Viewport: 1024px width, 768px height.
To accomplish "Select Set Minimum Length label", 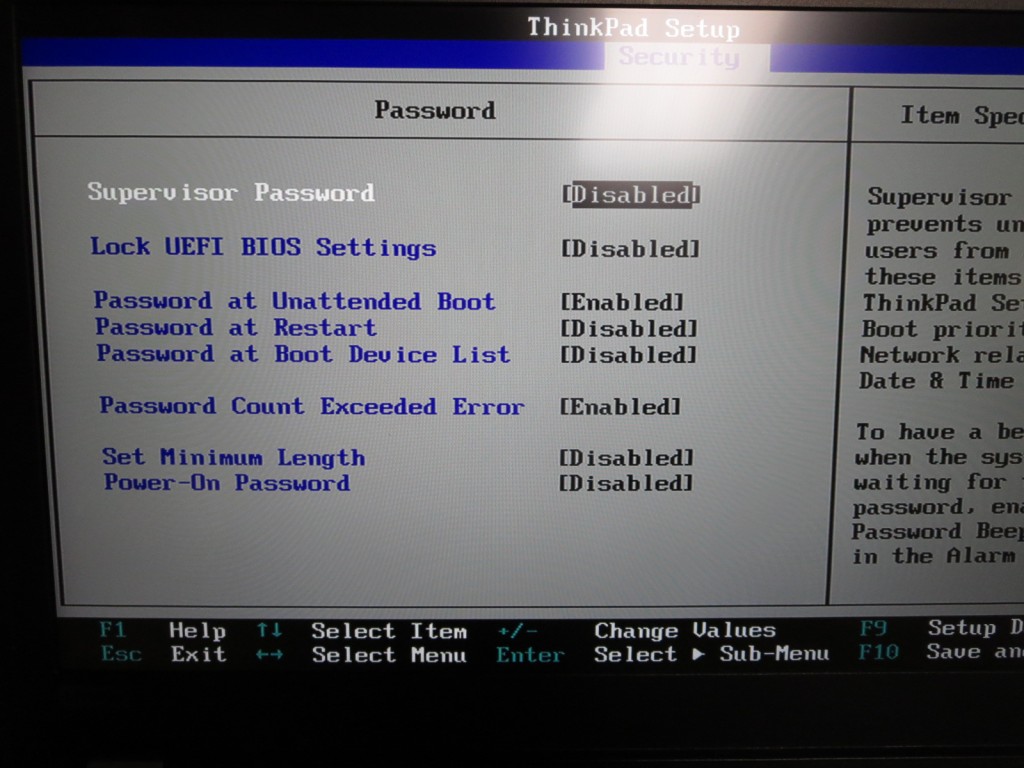I will [x=233, y=456].
